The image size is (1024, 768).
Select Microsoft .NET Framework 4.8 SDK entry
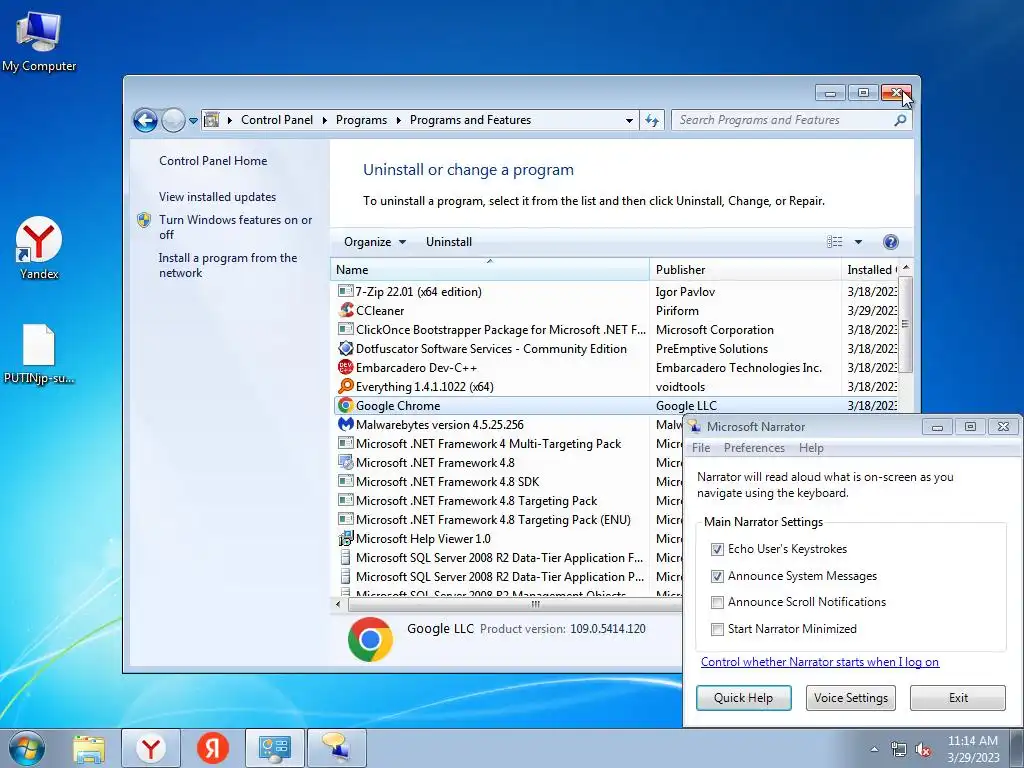tap(447, 482)
